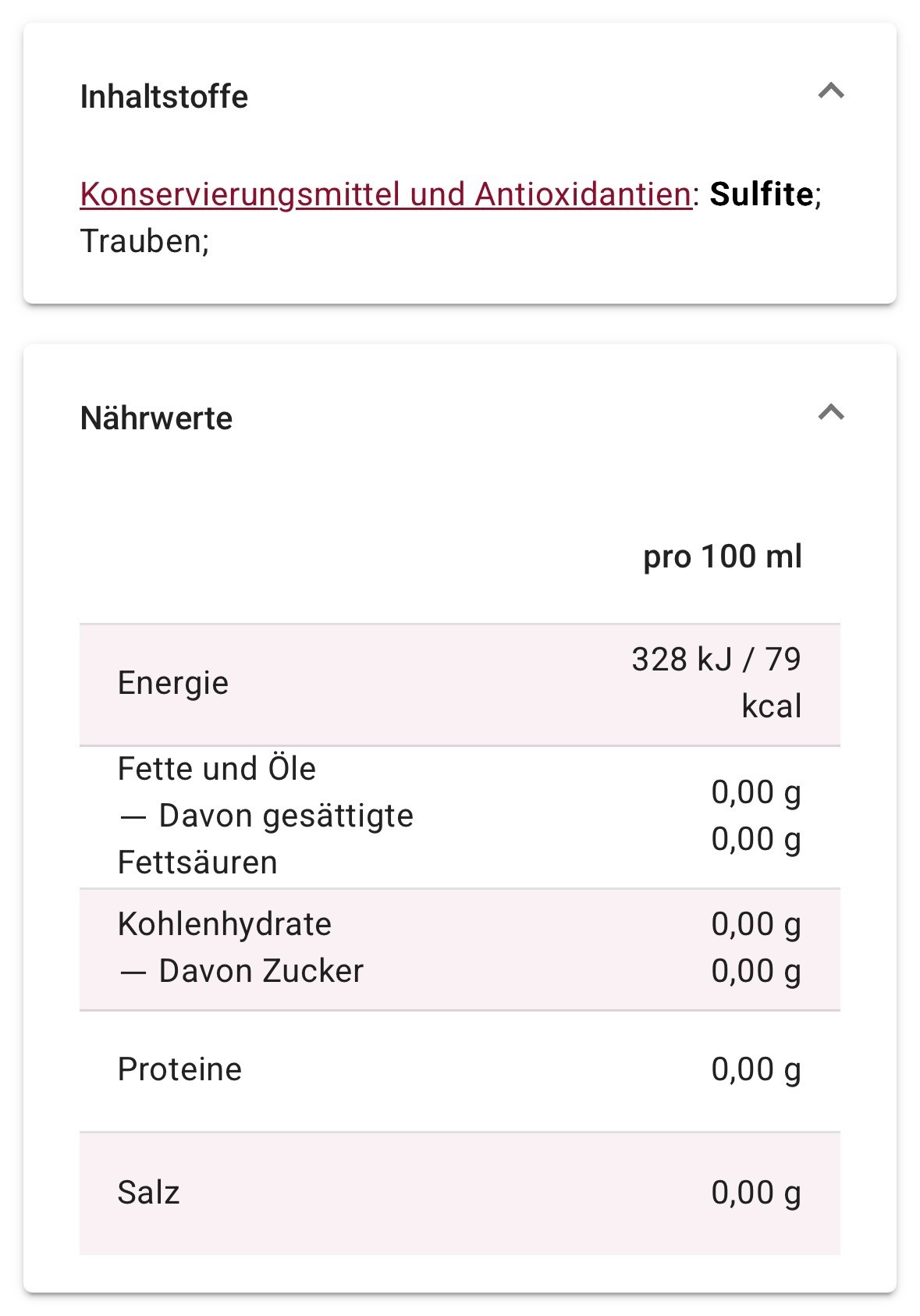Click the Davon Zucker label
Viewport: 920px width, 1316px height.
point(241,971)
